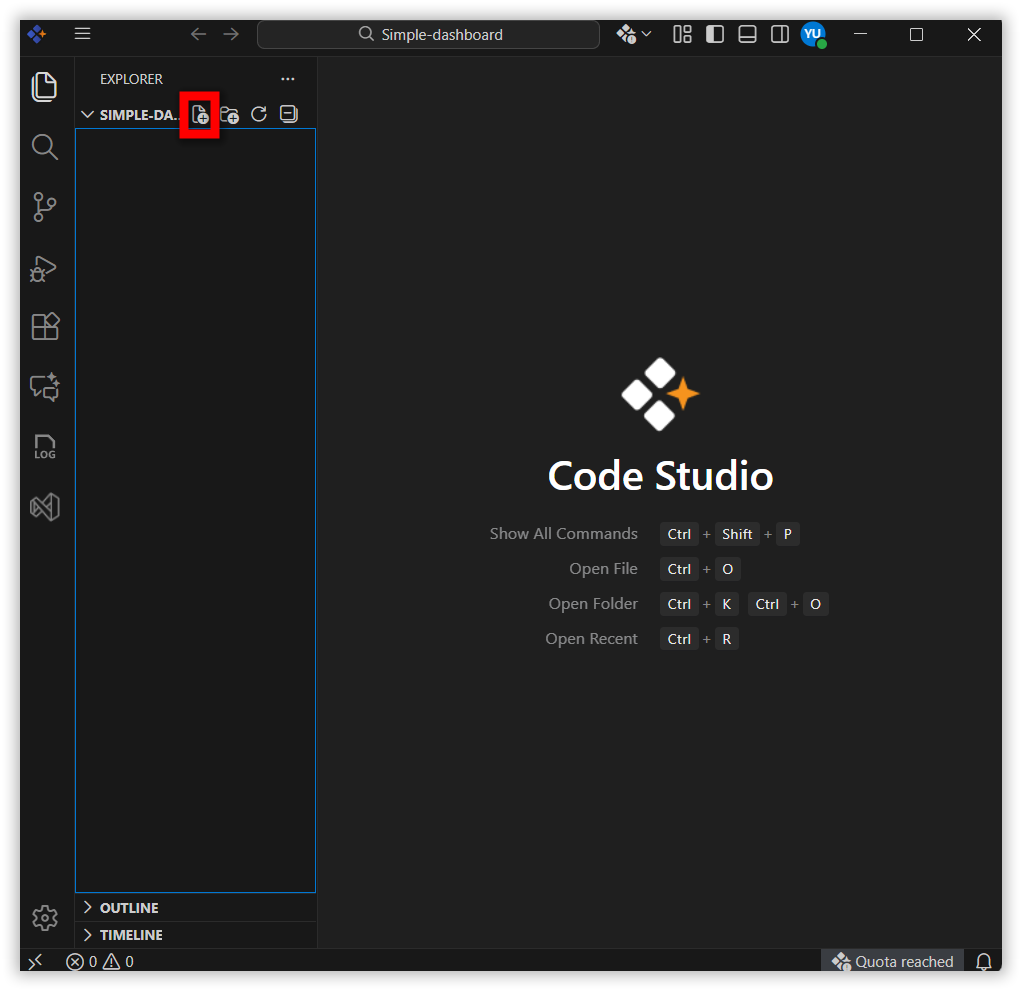The width and height of the screenshot is (1022, 991).
Task: Maximize the Code Studio window
Action: pyautogui.click(x=916, y=35)
